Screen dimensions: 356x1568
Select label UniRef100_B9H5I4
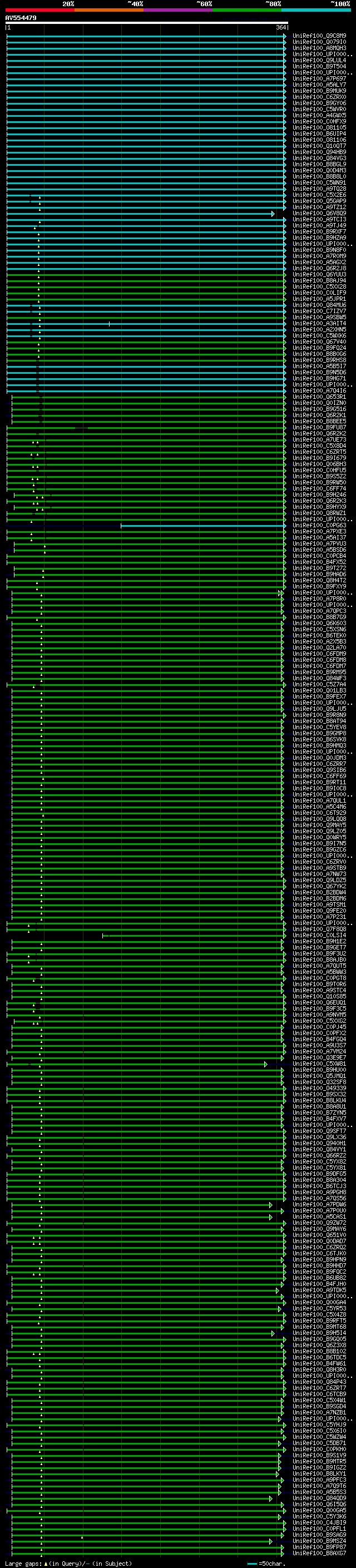(319, 1333)
